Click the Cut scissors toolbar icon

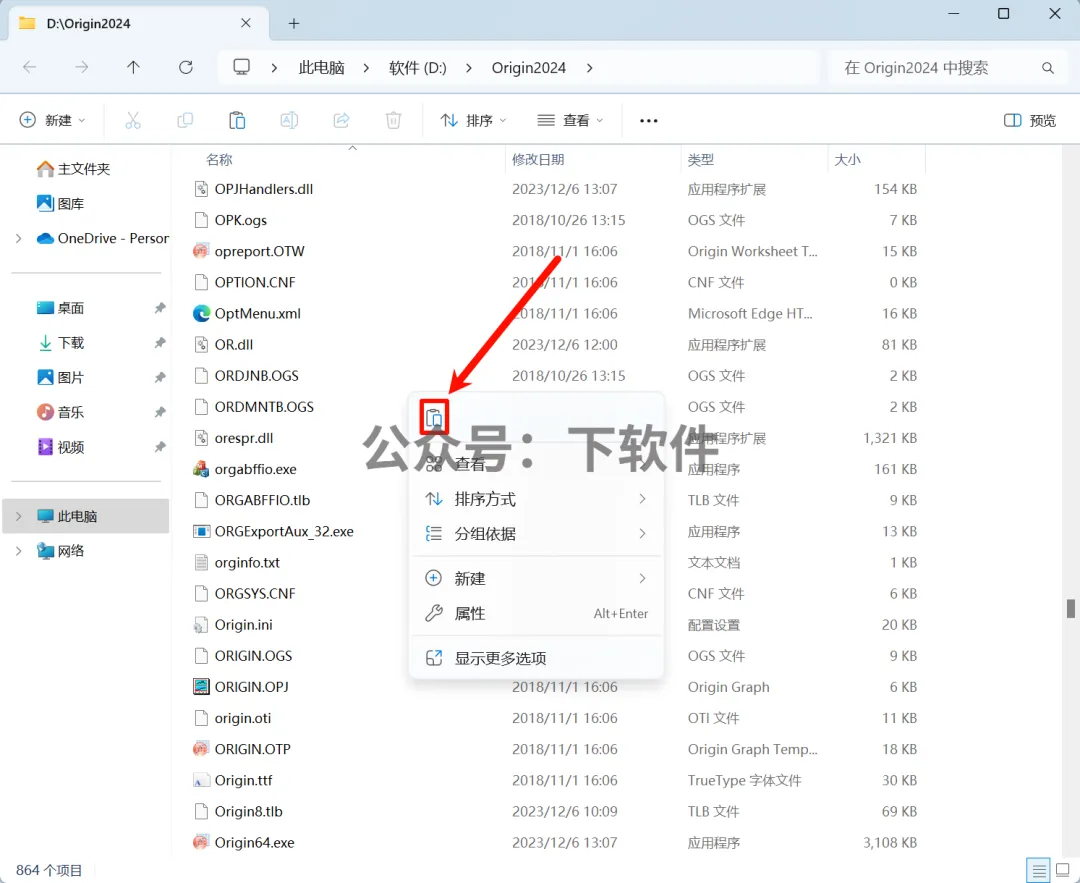click(133, 121)
